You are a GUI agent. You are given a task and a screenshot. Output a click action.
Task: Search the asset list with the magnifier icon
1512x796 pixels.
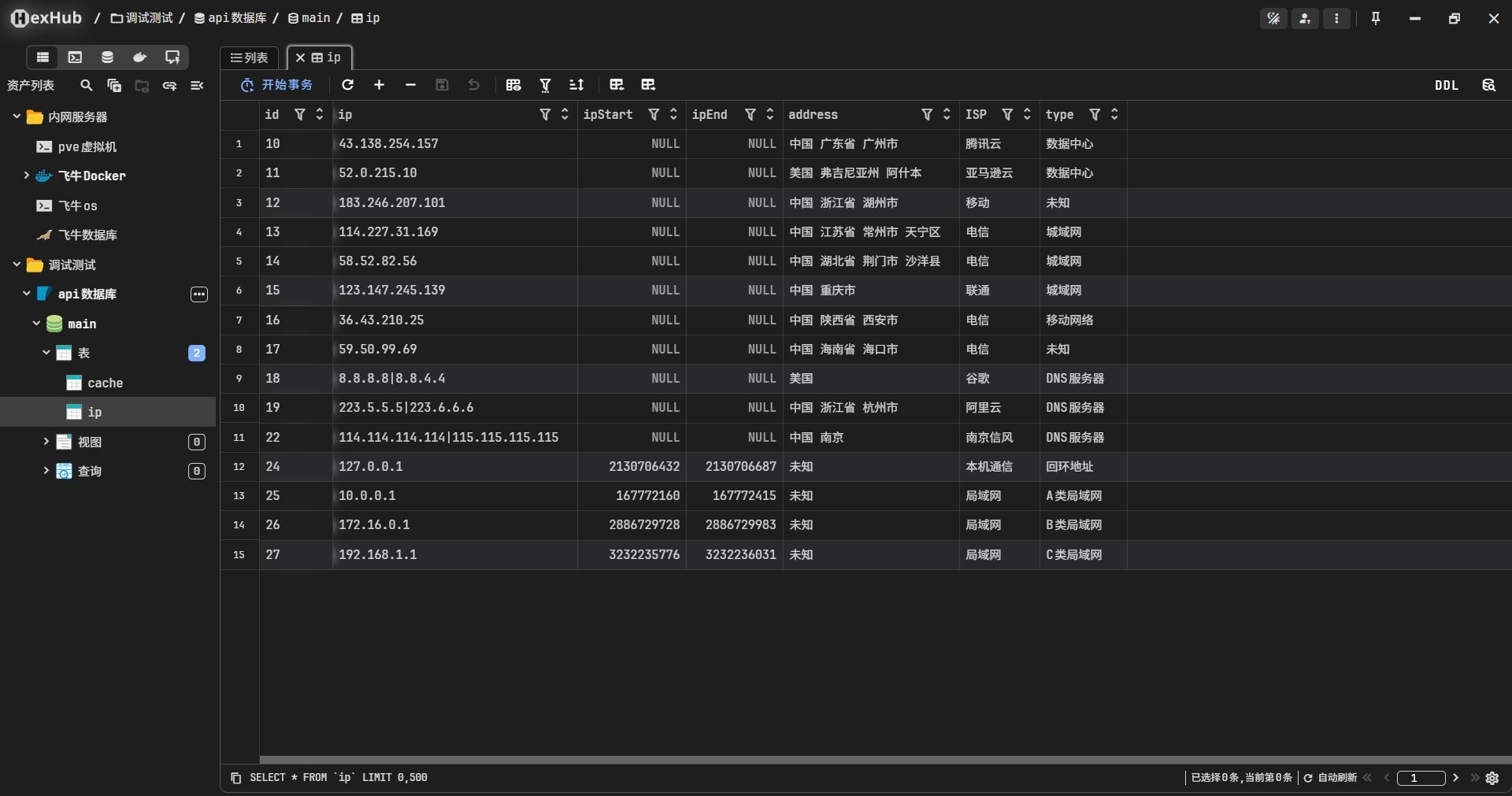tap(87, 85)
